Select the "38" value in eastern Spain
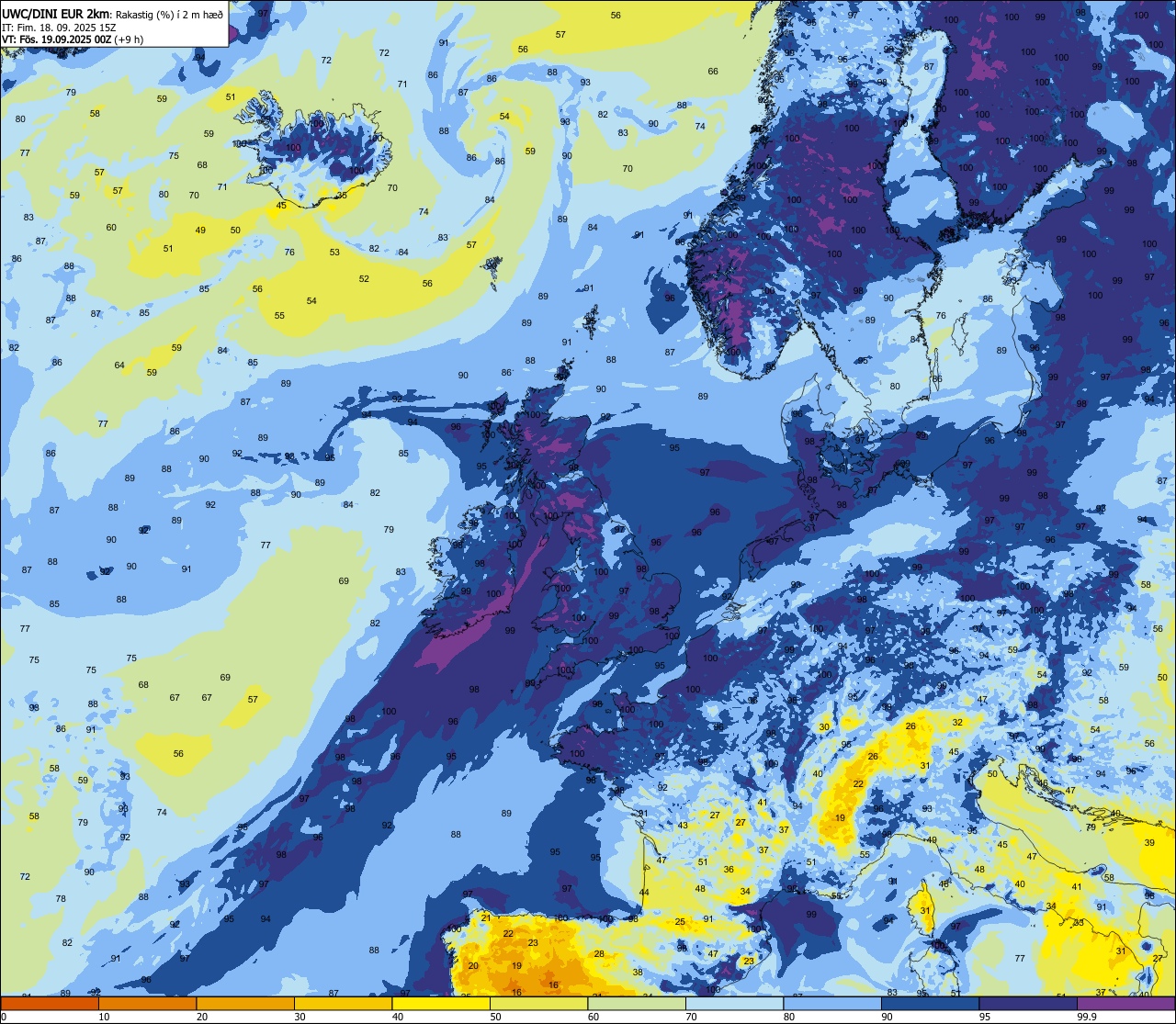 pyautogui.click(x=638, y=973)
